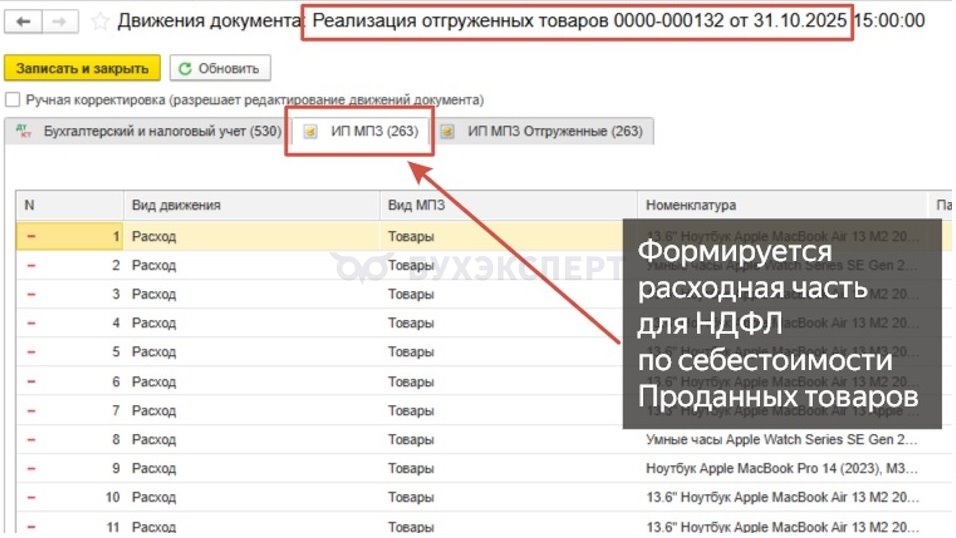956x538 pixels.
Task: Click the red minus icon in row 7
Action: coord(31,411)
